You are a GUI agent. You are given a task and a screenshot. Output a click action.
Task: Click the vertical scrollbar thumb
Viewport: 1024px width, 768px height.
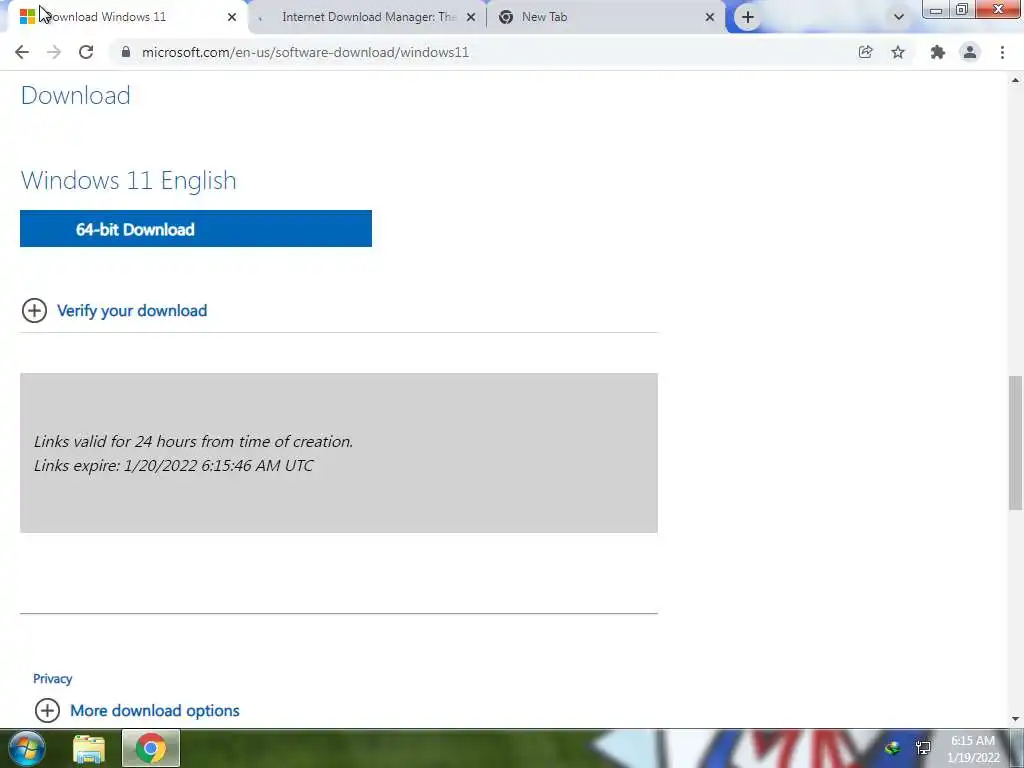click(x=1016, y=443)
